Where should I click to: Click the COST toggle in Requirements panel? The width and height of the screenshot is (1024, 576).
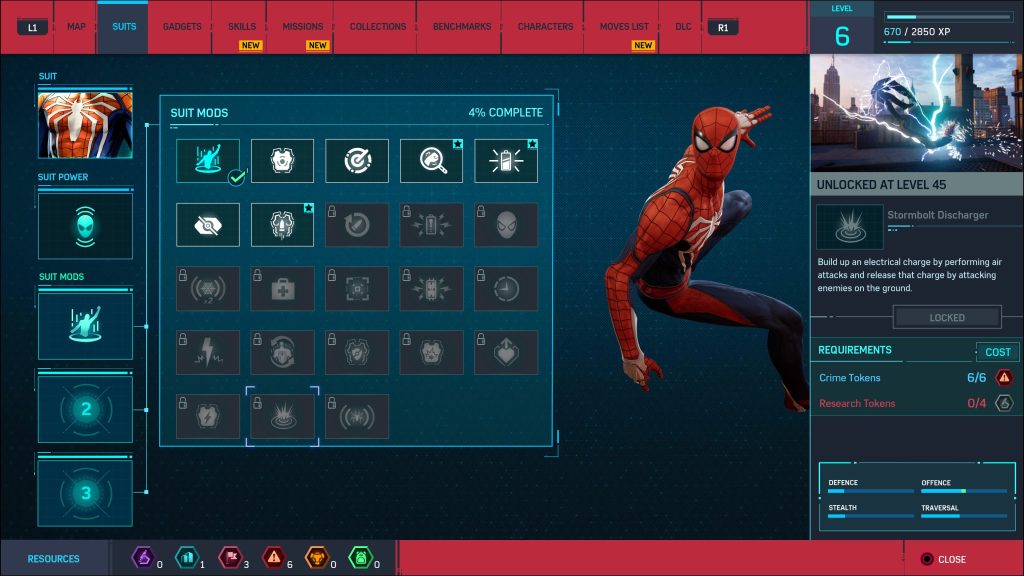[997, 352]
